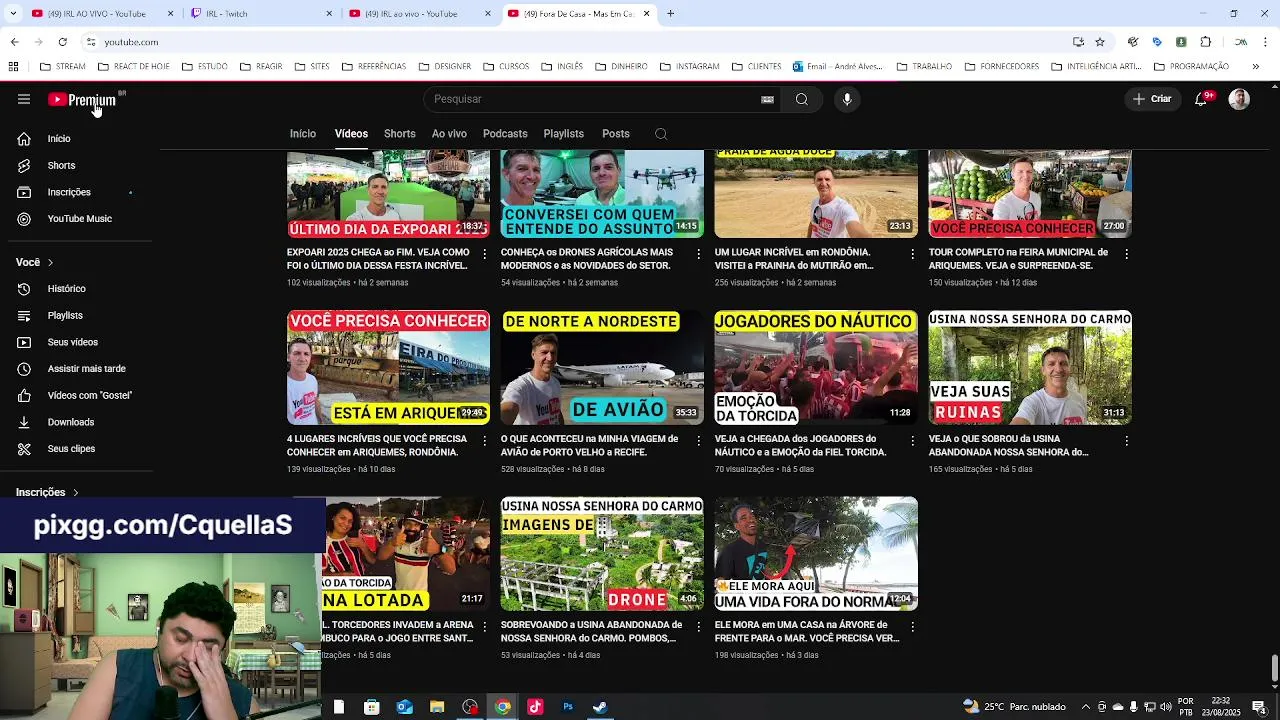Switch to the Posts tab
The image size is (1280, 720).
pyautogui.click(x=616, y=134)
